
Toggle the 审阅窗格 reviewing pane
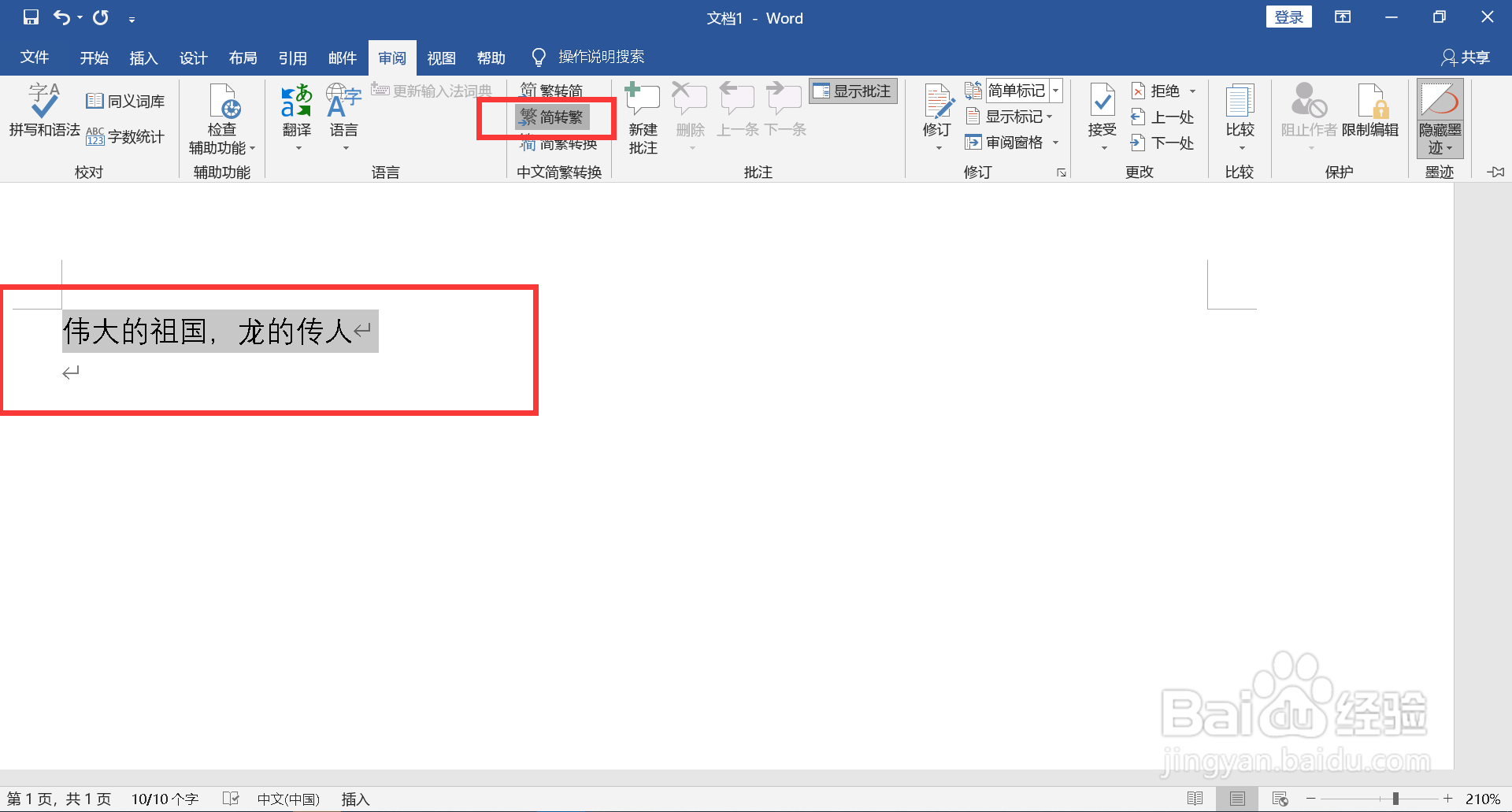1005,143
